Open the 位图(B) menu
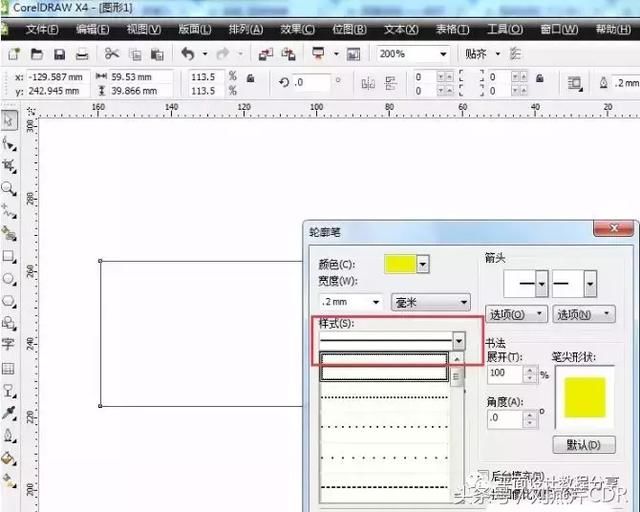Image resolution: width=640 pixels, height=512 pixels. click(349, 29)
